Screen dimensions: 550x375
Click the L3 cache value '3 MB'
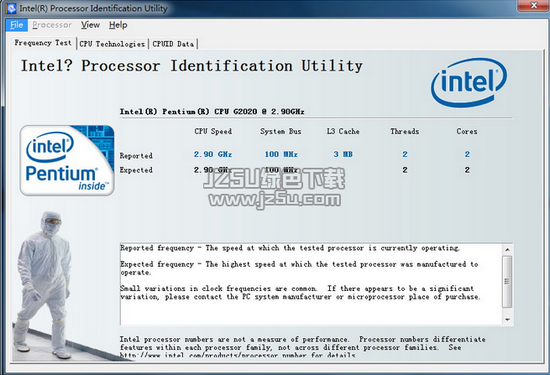343,154
